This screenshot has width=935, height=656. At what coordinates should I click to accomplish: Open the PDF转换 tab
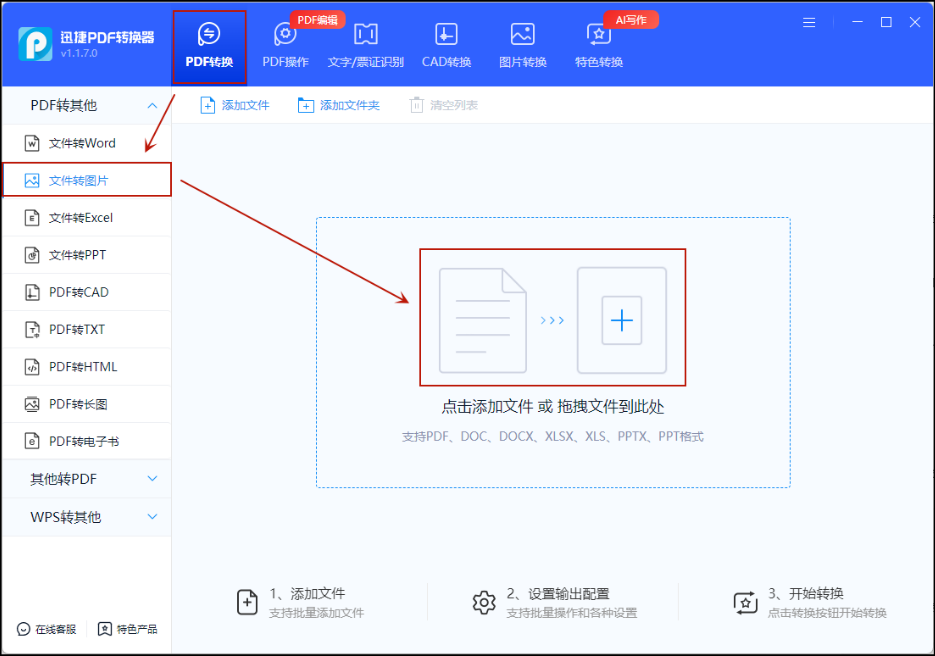pos(209,47)
